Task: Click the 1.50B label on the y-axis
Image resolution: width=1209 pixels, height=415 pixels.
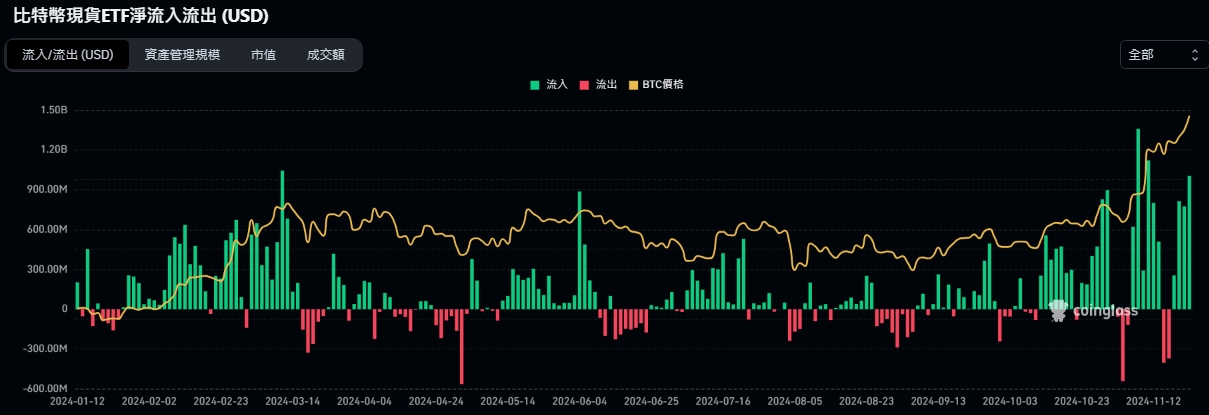Action: pos(51,110)
